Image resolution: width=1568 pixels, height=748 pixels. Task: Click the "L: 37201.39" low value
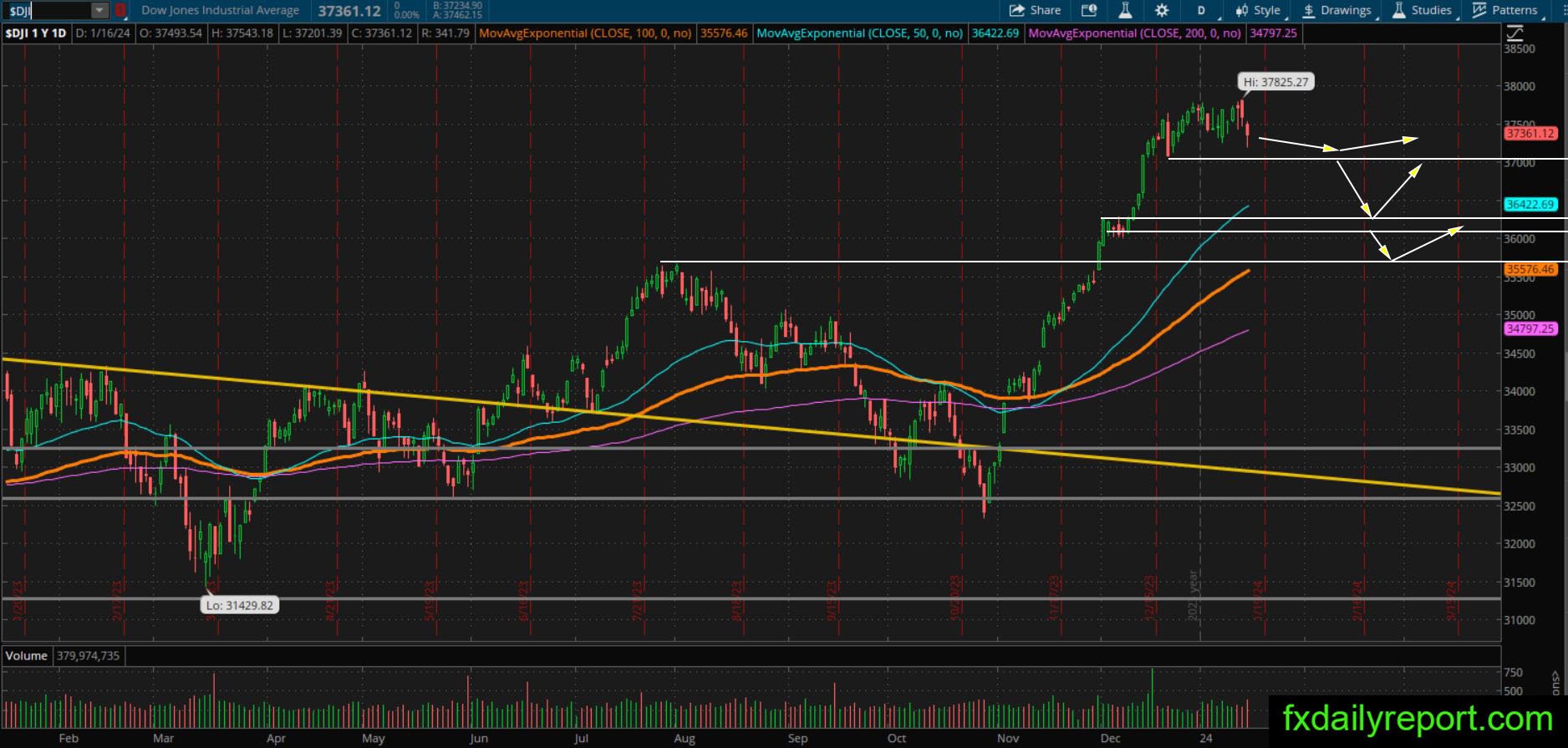(x=313, y=33)
